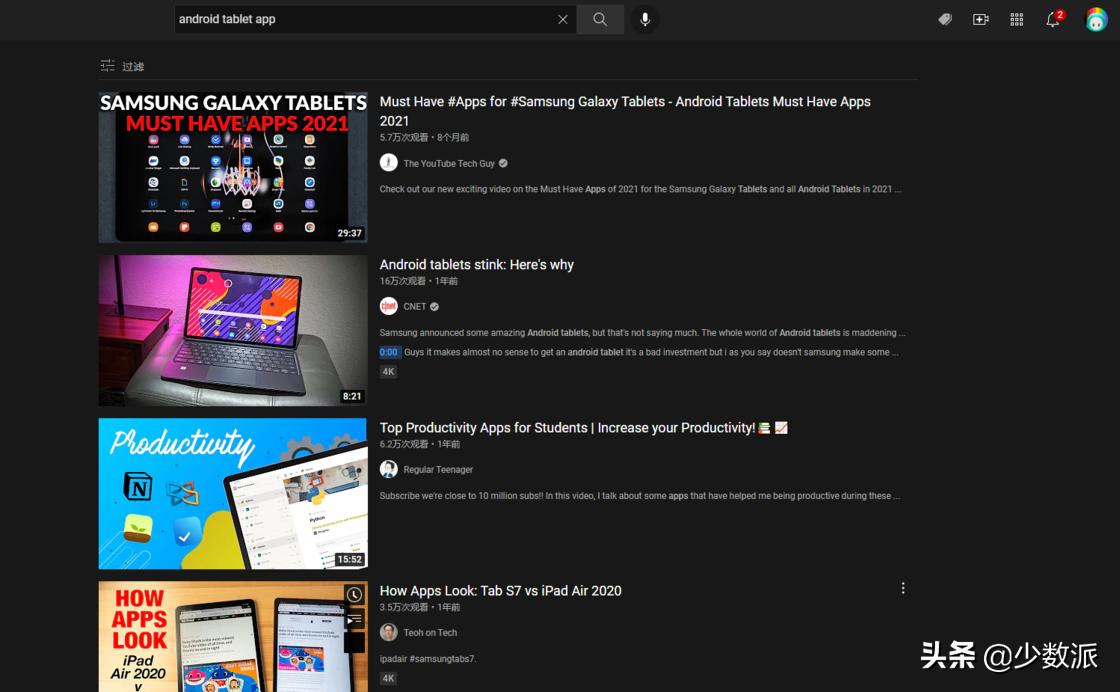Click the CNET channel logo avatar

389,306
